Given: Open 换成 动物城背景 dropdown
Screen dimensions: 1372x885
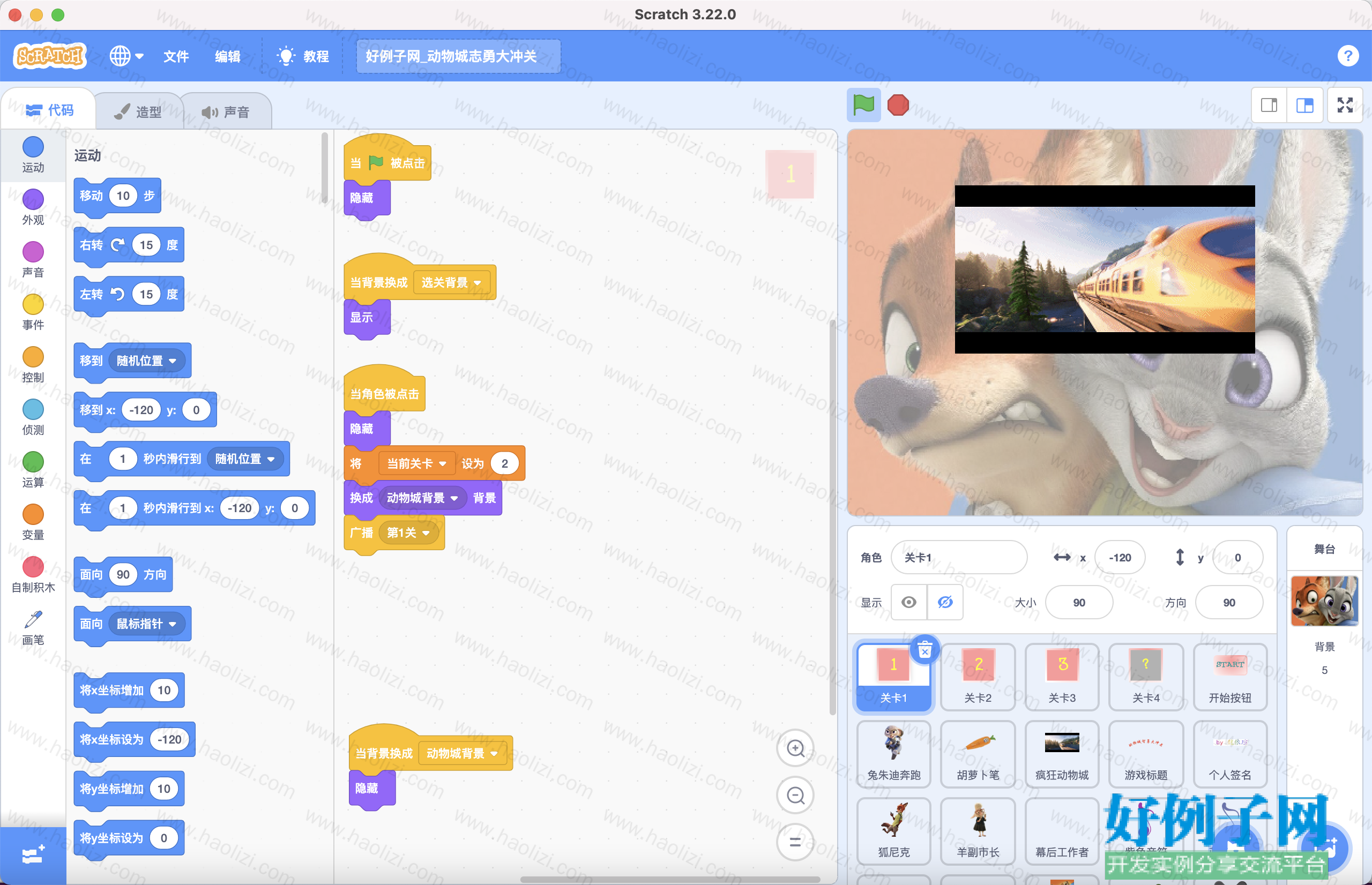Looking at the screenshot, I should 422,498.
